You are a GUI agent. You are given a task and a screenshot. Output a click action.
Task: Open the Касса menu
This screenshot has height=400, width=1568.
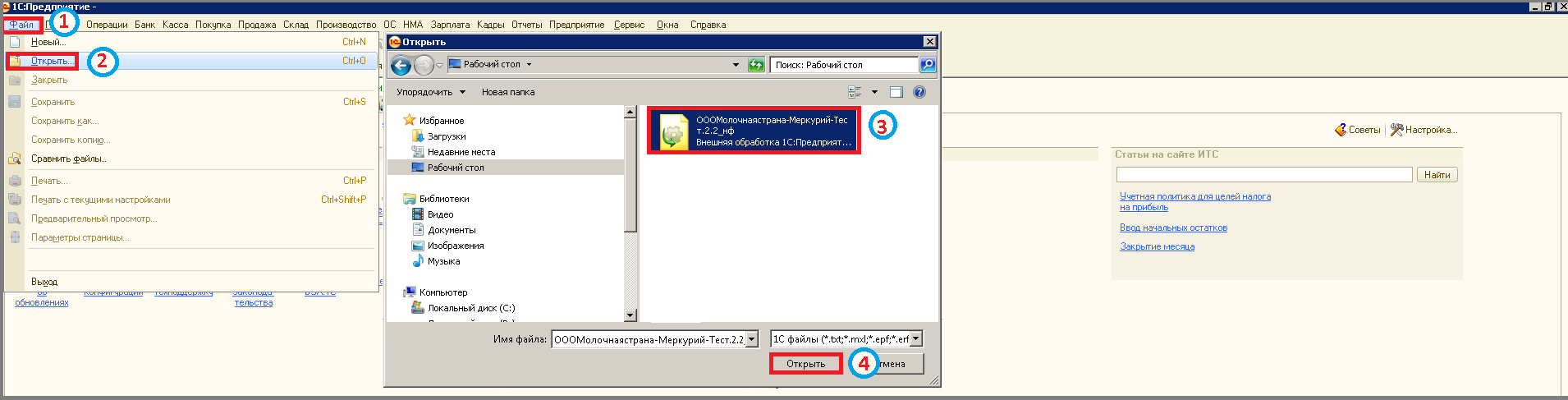click(x=175, y=25)
